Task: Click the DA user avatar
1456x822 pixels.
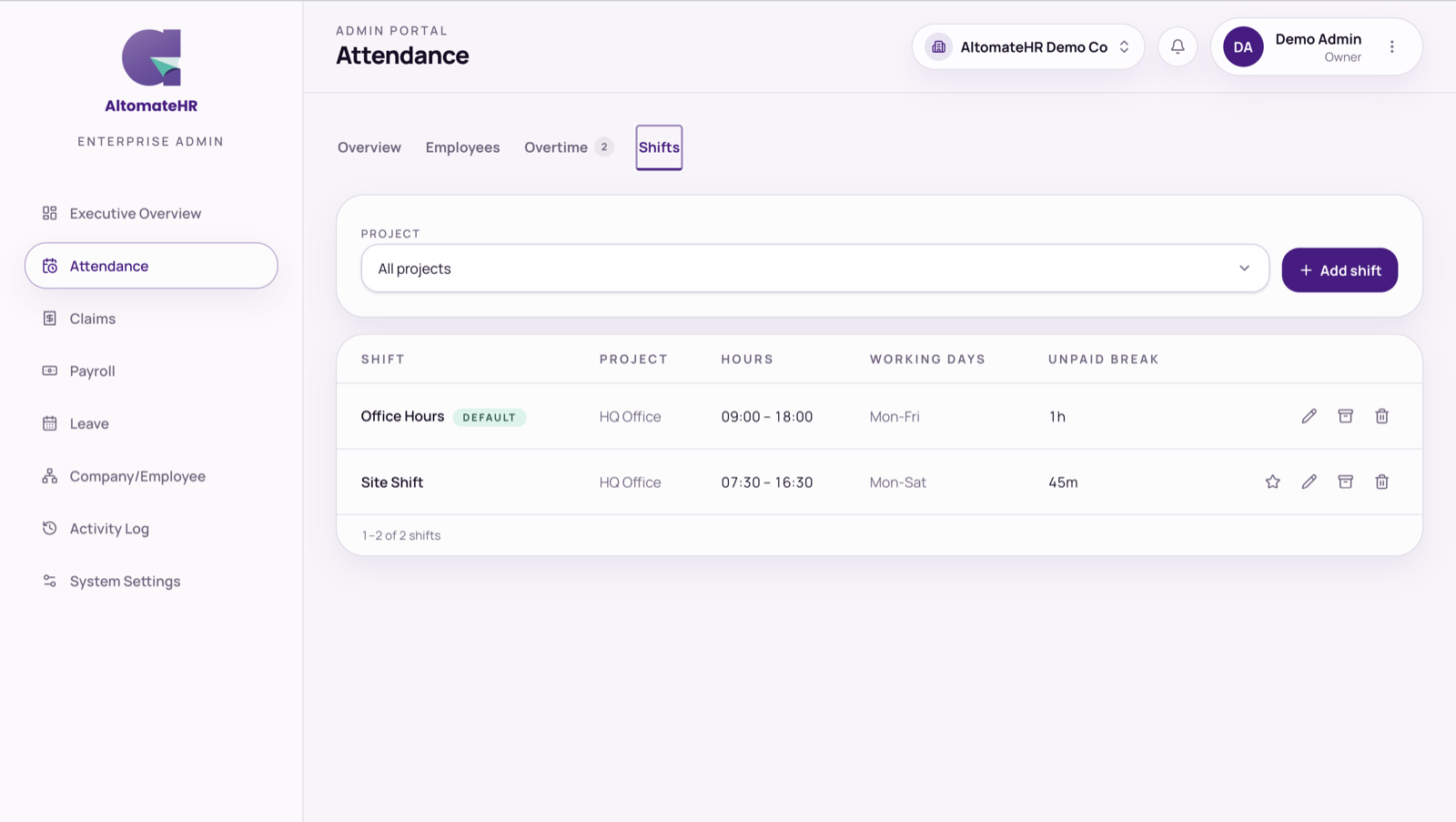Action: click(x=1243, y=47)
